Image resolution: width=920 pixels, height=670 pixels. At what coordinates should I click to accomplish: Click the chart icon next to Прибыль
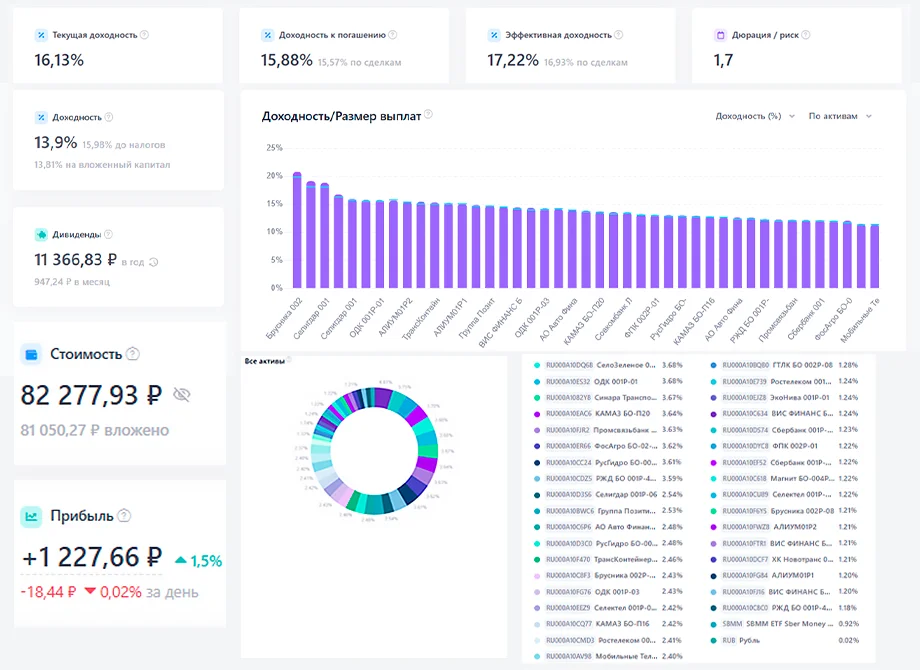point(31,516)
